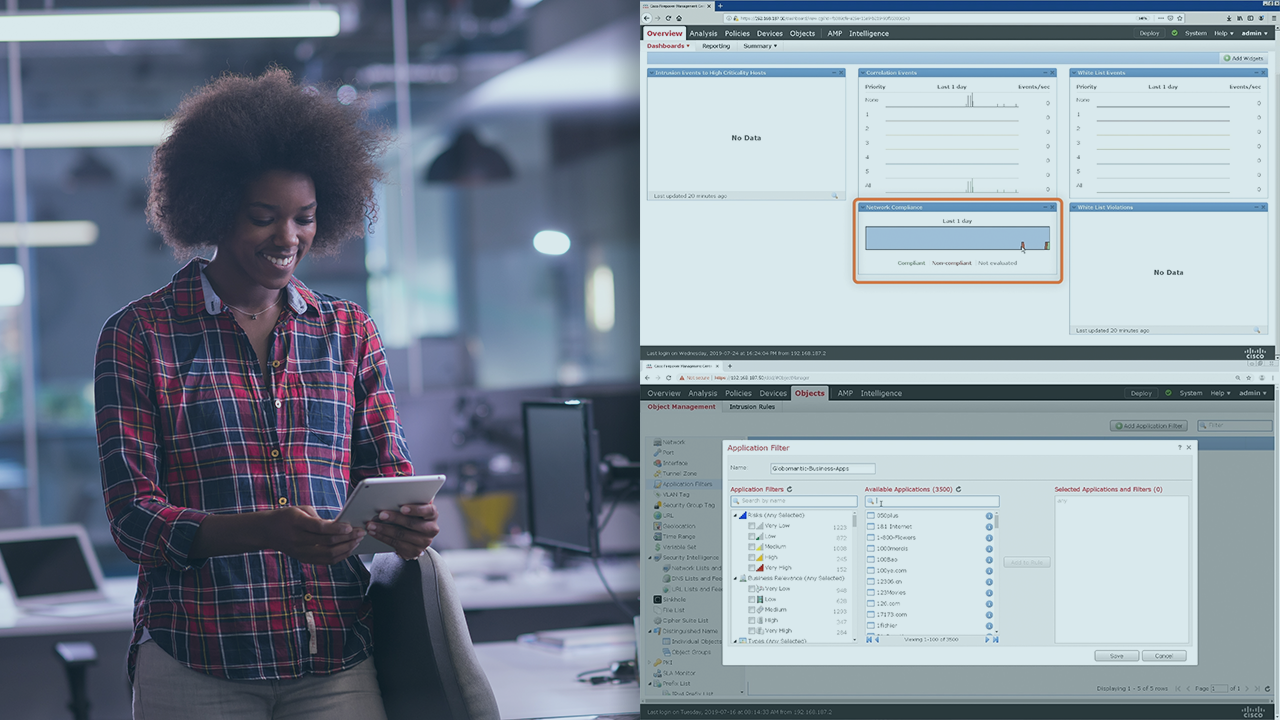Enable the 1-800-Flowers application checkbox
Viewport: 1280px width, 720px height.
pos(871,537)
